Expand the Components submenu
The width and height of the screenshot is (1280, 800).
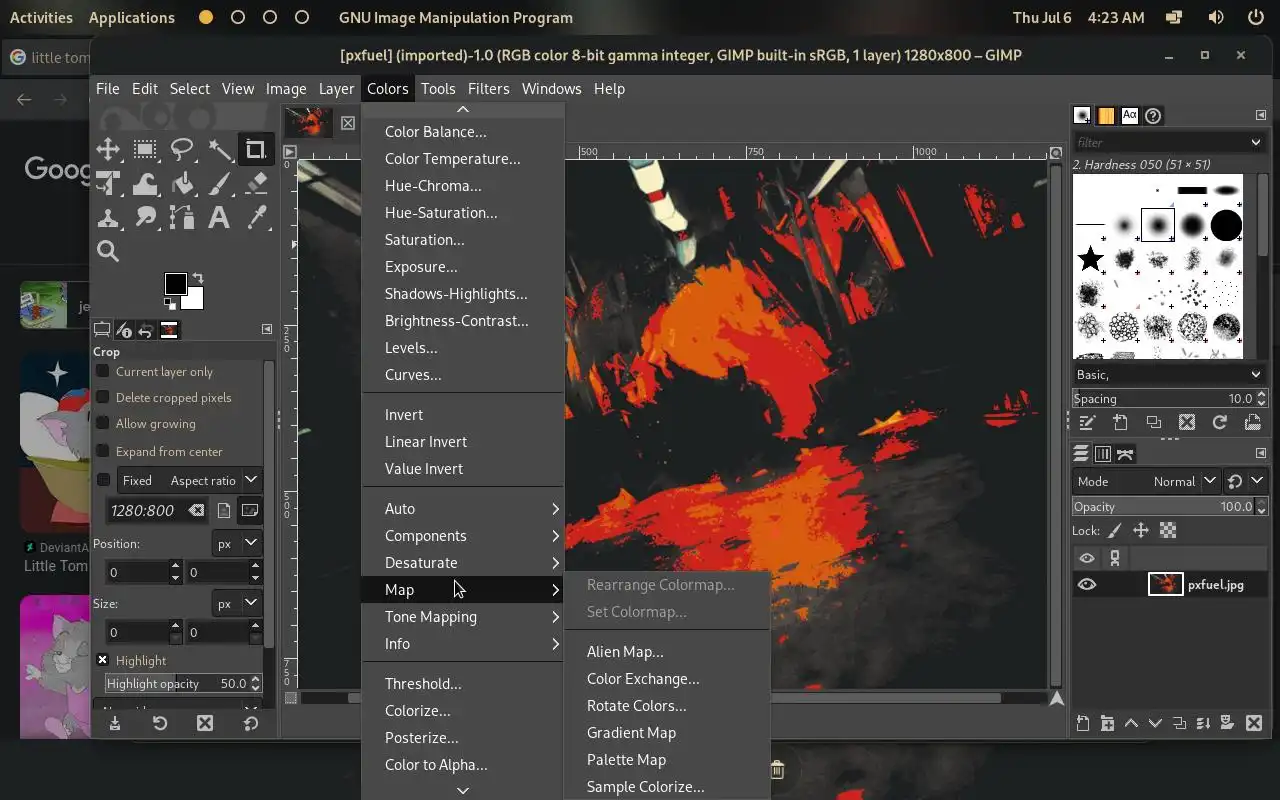[464, 536]
